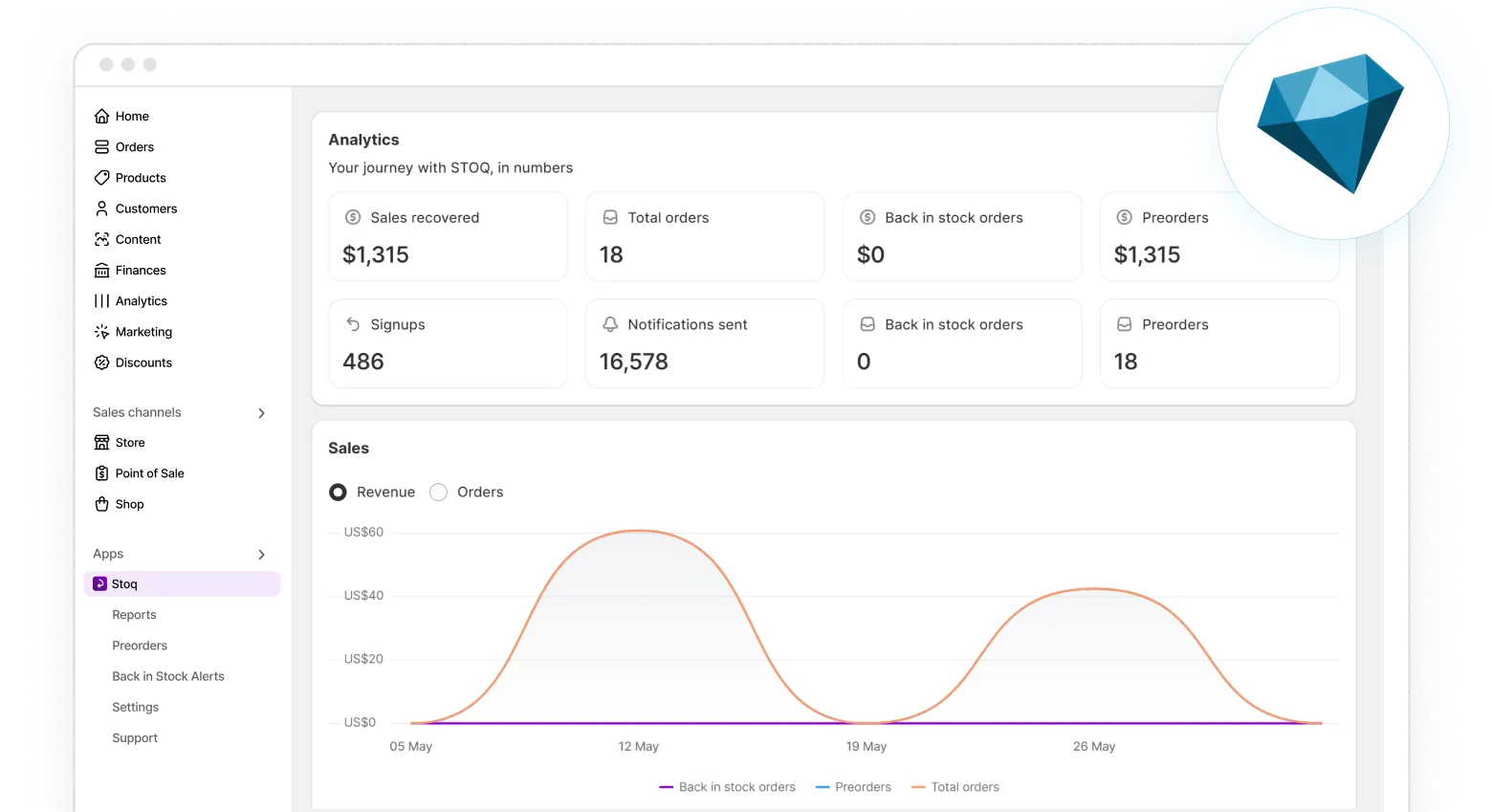Click the 12 May axis label
Viewport: 1492px width, 812px height.
pyautogui.click(x=639, y=746)
